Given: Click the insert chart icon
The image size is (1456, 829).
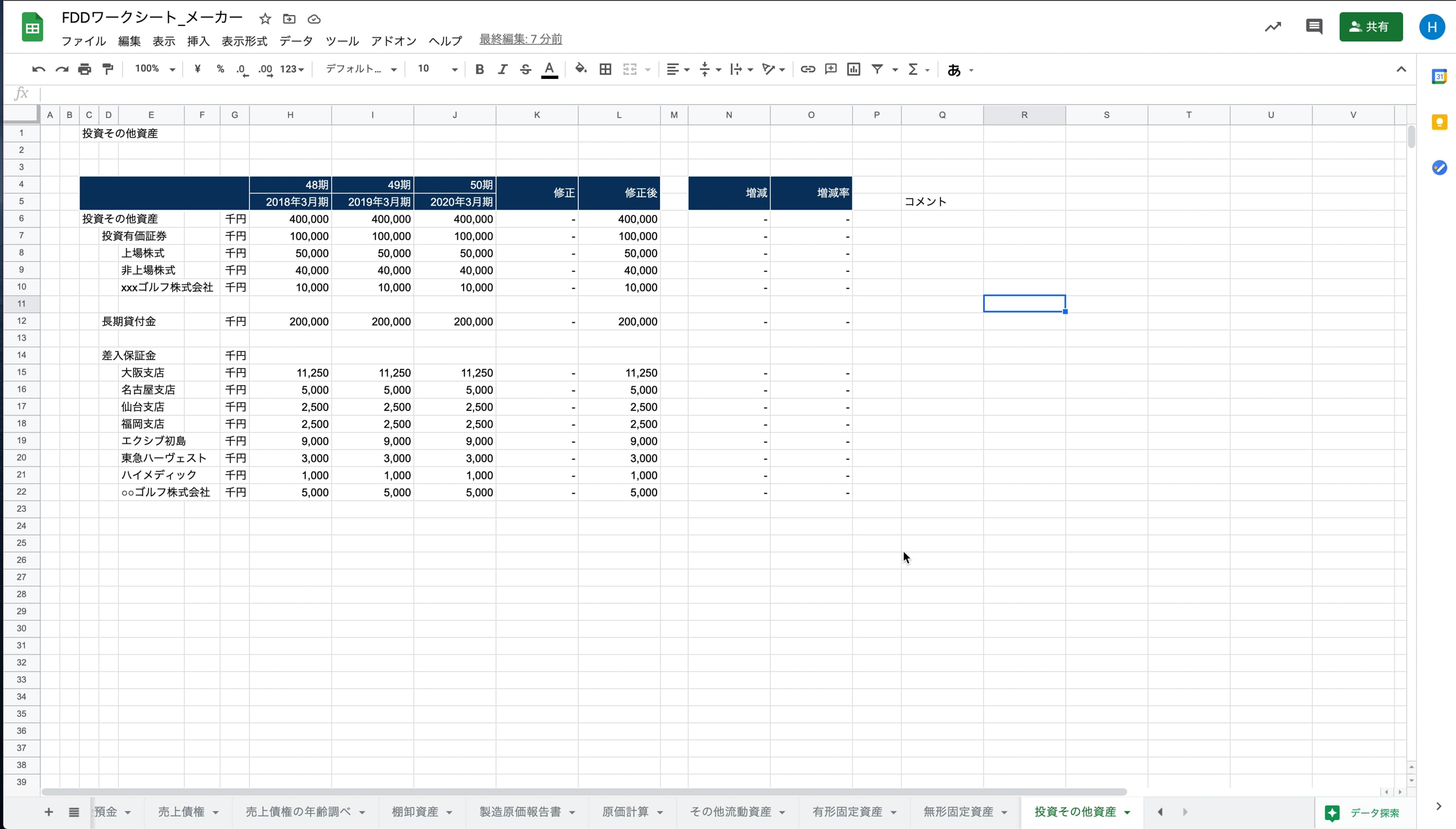Looking at the screenshot, I should 854,69.
